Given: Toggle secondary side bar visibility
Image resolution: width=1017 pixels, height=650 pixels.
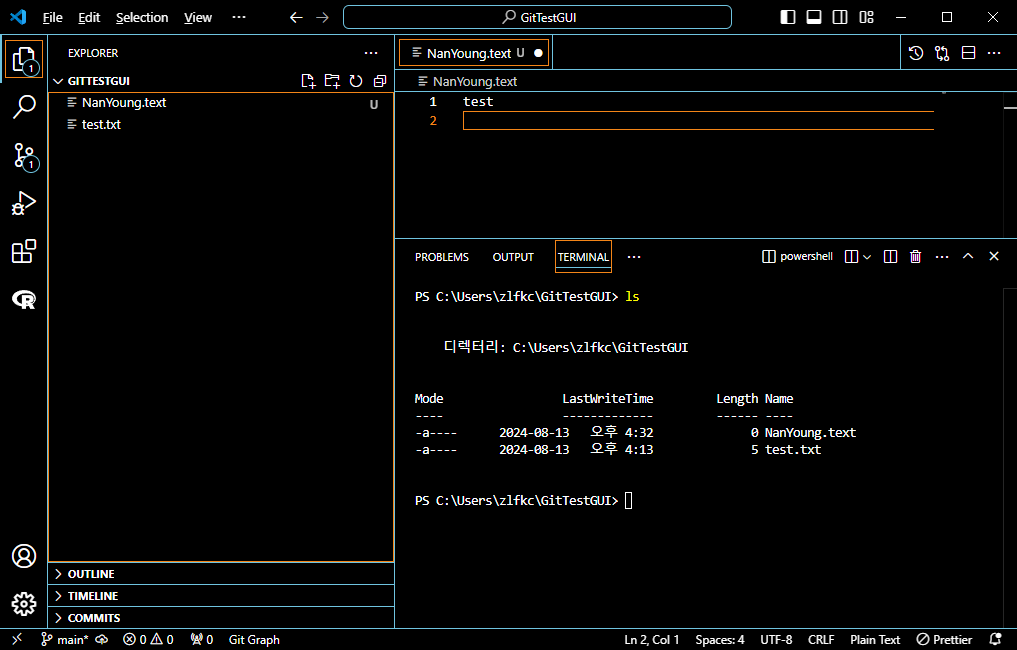Looking at the screenshot, I should (x=840, y=17).
